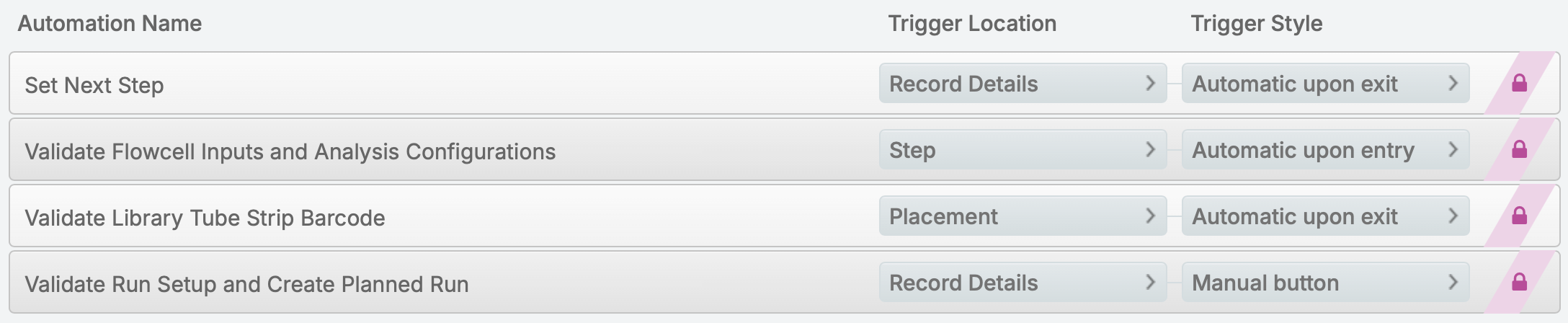Image resolution: width=1568 pixels, height=323 pixels.
Task: Open the Automatic upon entry trigger style dropdown
Action: [x=1324, y=150]
